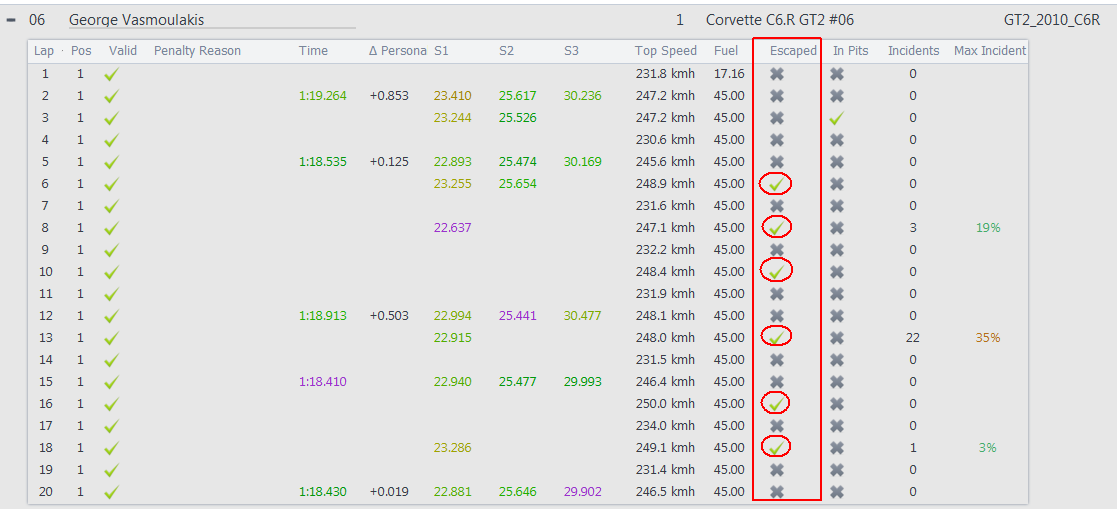Image resolution: width=1117 pixels, height=514 pixels.
Task: Click the Escaped checkmark on lap 10
Action: coord(776,272)
